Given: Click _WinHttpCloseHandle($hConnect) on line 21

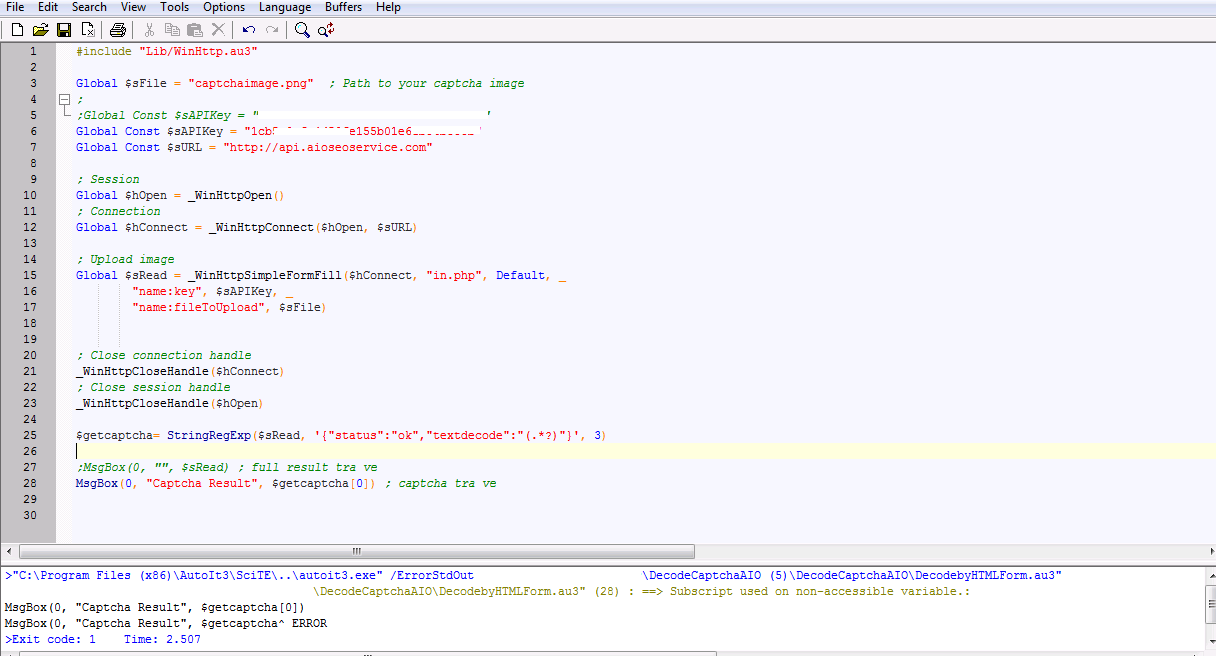Looking at the screenshot, I should [x=180, y=371].
